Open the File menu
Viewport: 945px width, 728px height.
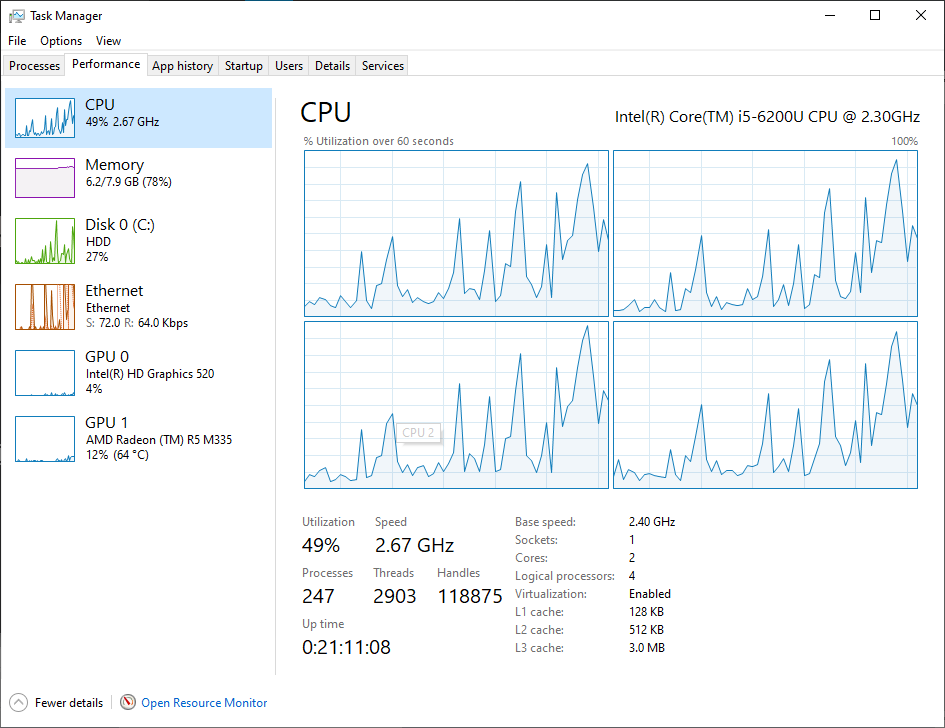coord(17,41)
